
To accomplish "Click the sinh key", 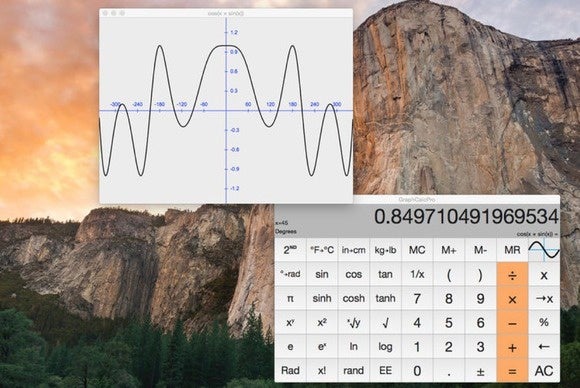I will tap(322, 298).
